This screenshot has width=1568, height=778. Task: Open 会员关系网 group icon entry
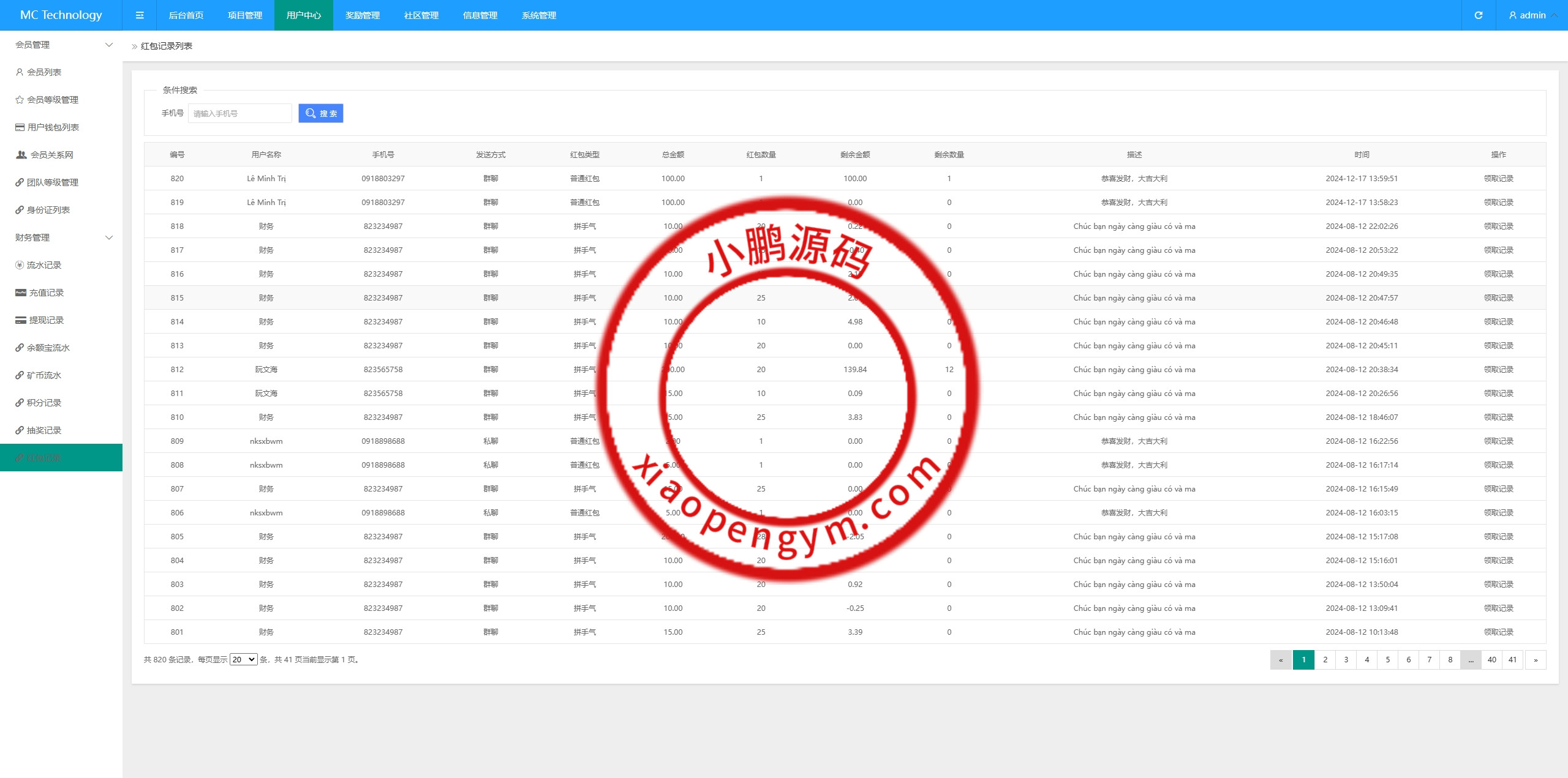point(21,155)
